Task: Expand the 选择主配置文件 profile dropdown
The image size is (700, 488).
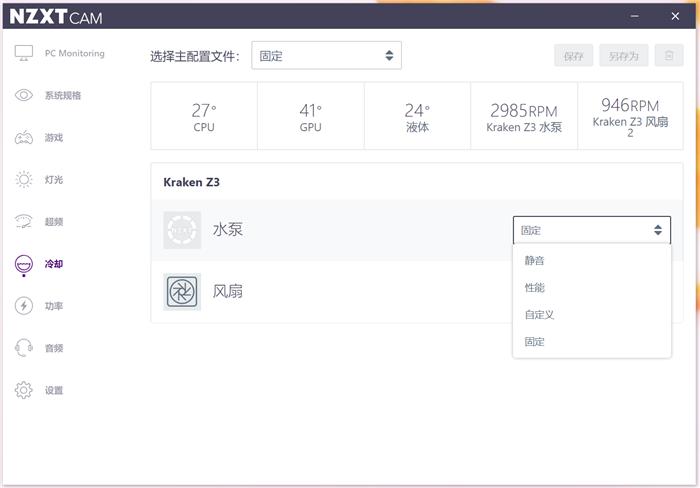Action: (326, 56)
